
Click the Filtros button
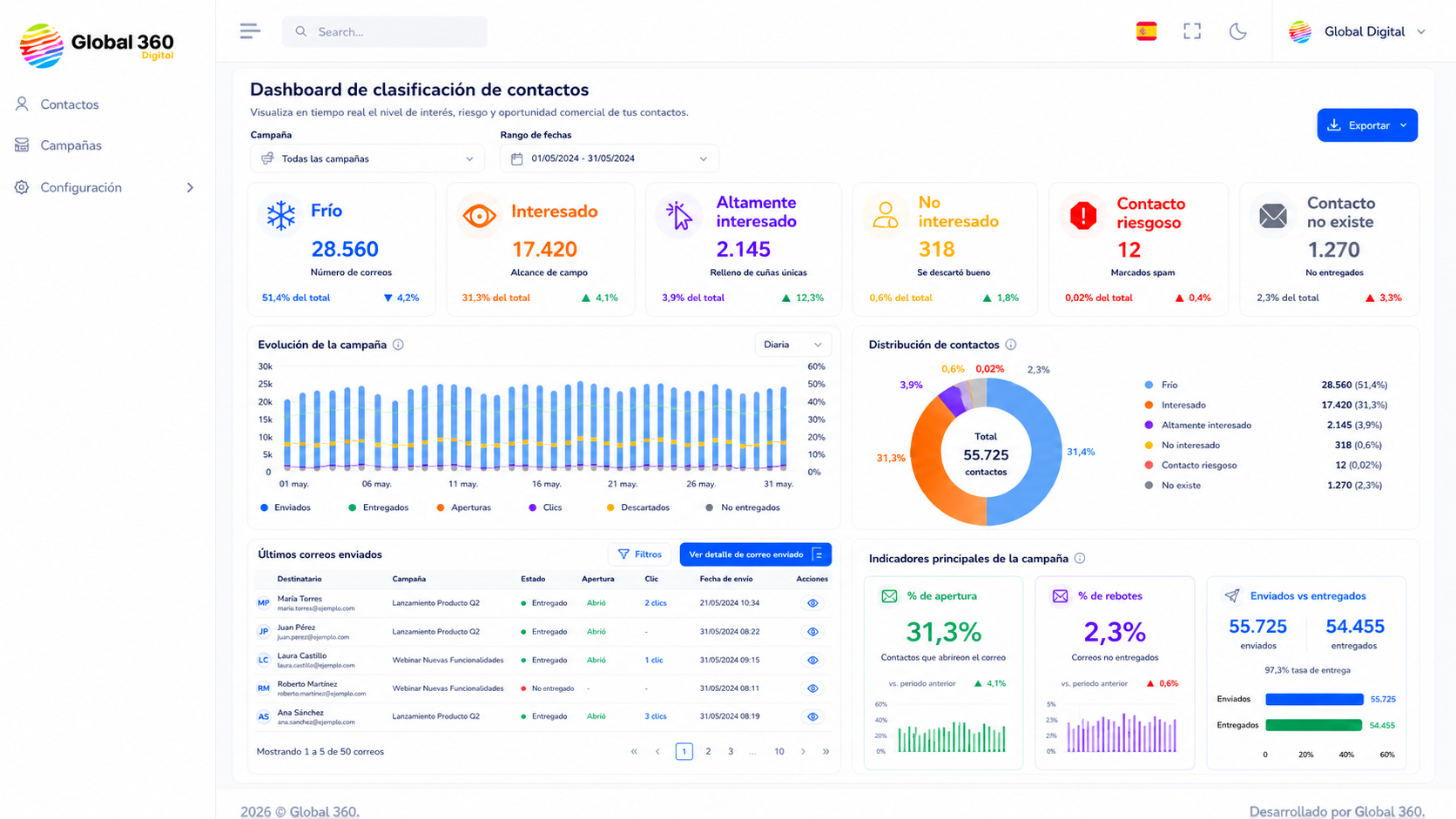pos(640,554)
